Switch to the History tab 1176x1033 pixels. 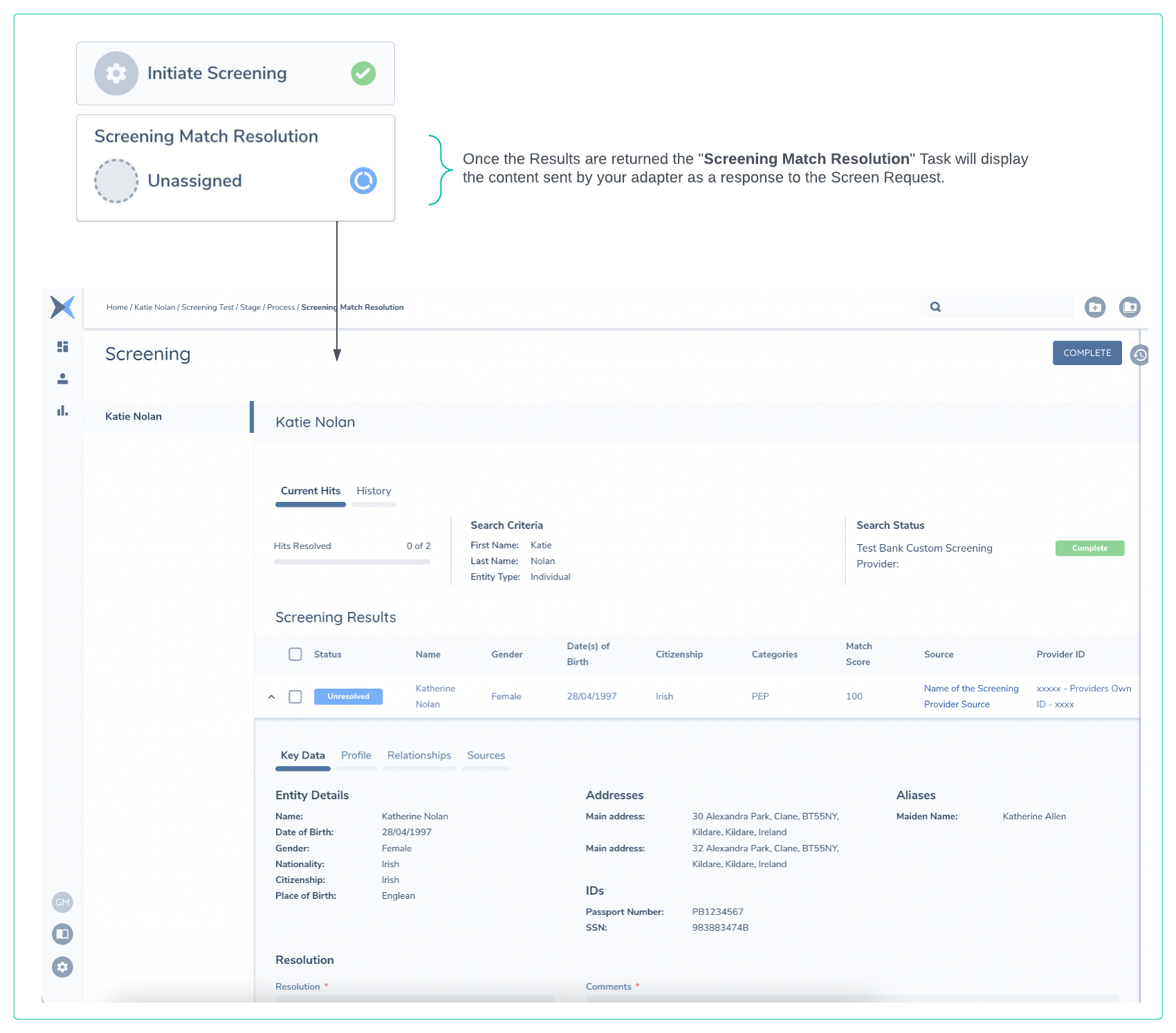click(x=374, y=491)
